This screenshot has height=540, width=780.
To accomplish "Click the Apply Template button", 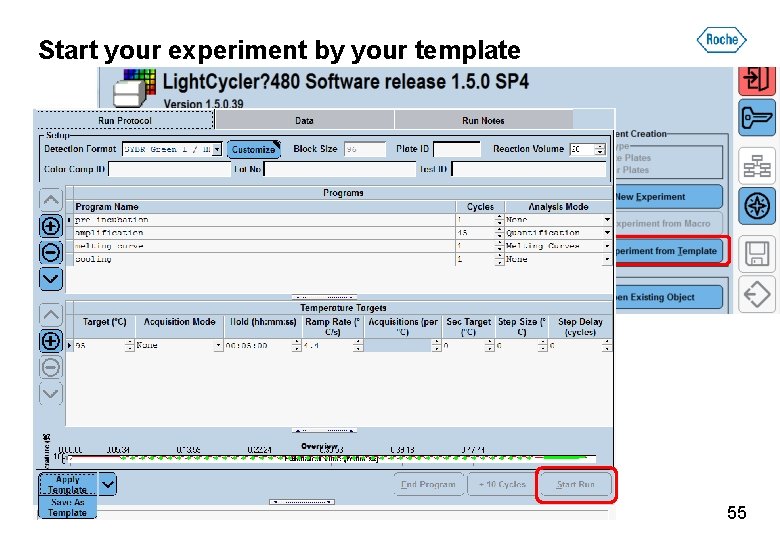I will point(68,484).
